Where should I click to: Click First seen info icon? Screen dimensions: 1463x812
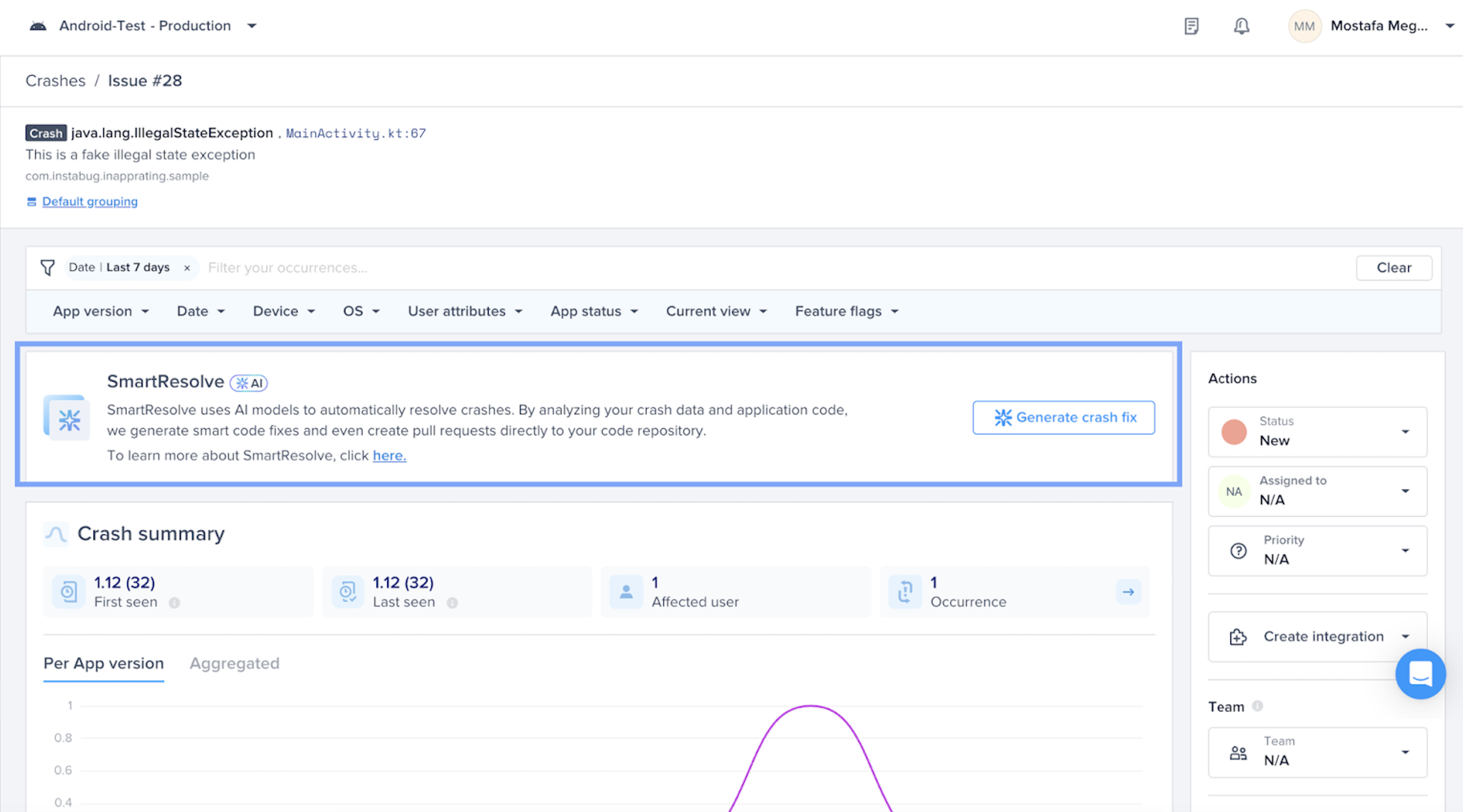175,603
